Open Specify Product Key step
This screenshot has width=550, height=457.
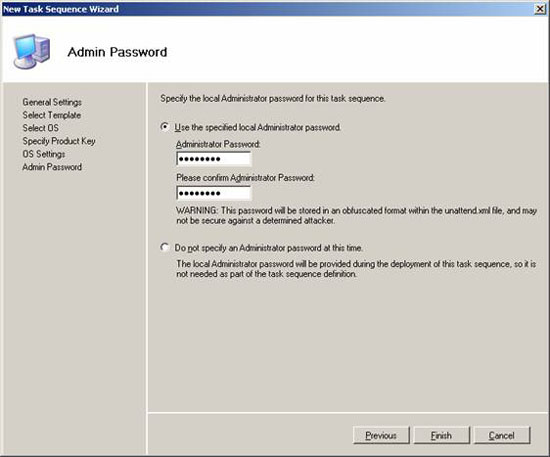pos(59,141)
